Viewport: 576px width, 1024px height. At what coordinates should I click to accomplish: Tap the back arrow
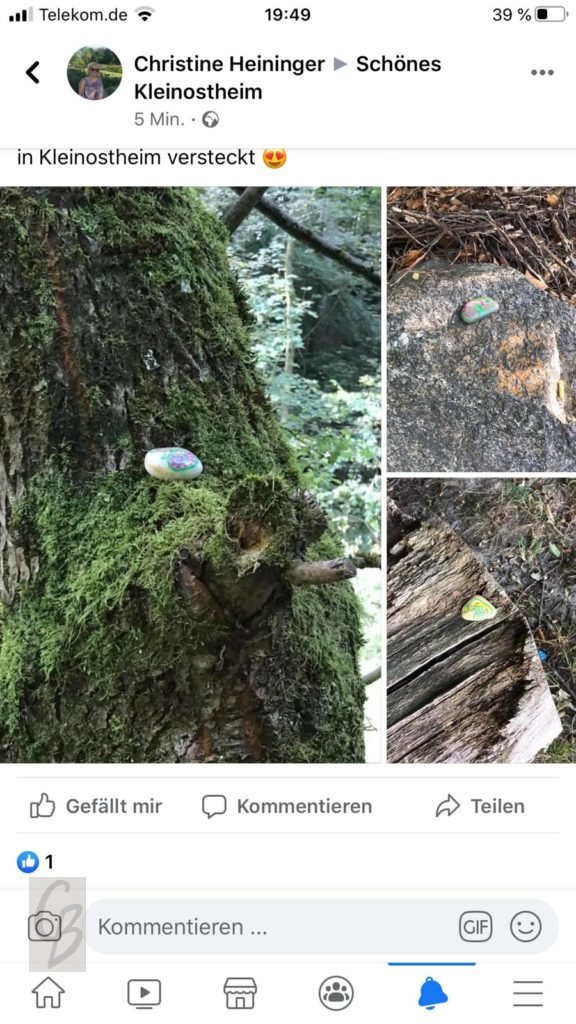click(33, 72)
